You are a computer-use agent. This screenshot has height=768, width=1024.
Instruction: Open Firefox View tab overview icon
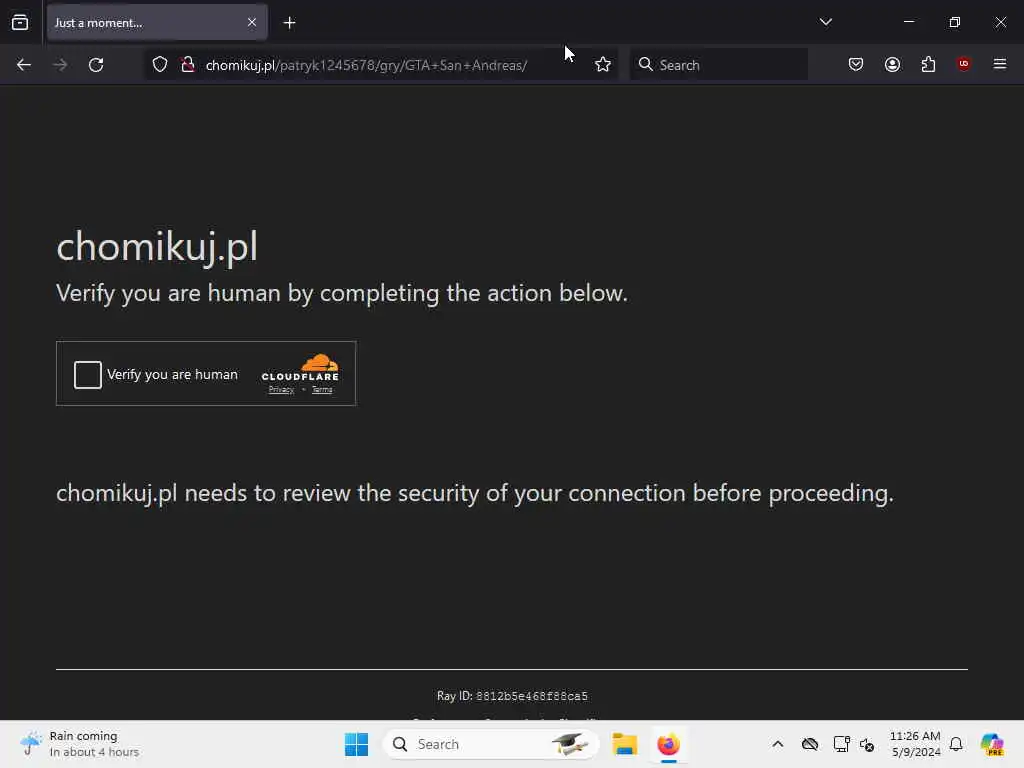[20, 23]
